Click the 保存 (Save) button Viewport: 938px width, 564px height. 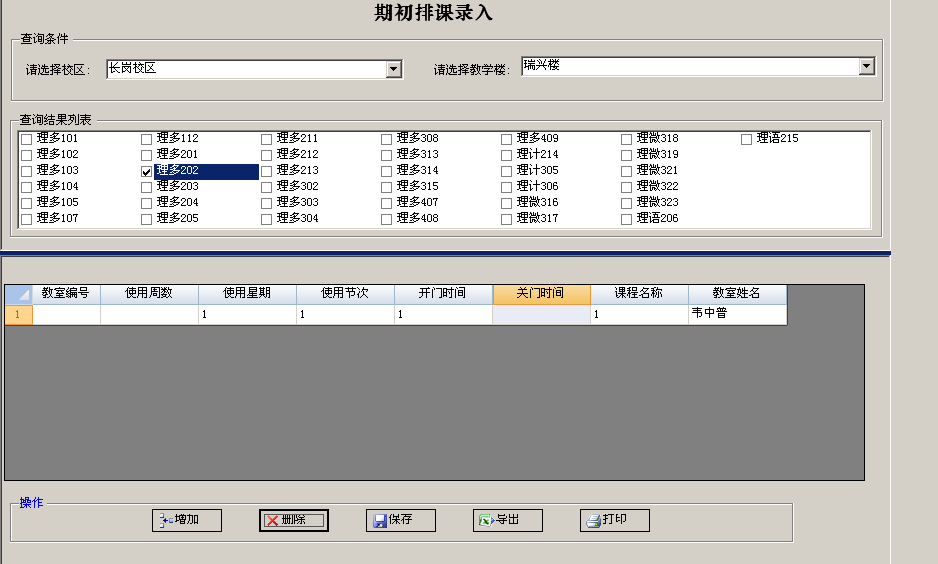(401, 520)
